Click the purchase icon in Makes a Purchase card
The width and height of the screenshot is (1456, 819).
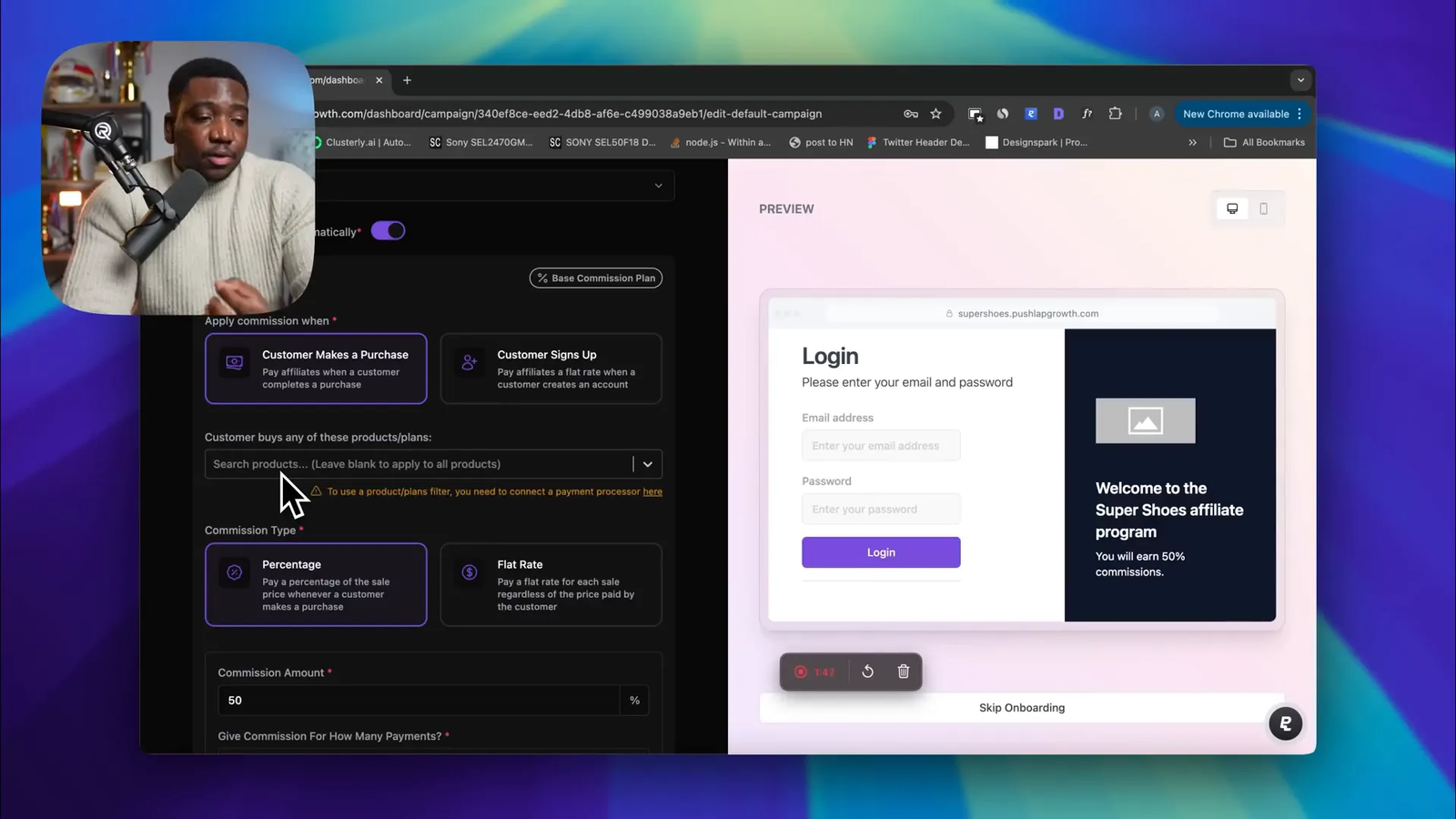coord(234,362)
